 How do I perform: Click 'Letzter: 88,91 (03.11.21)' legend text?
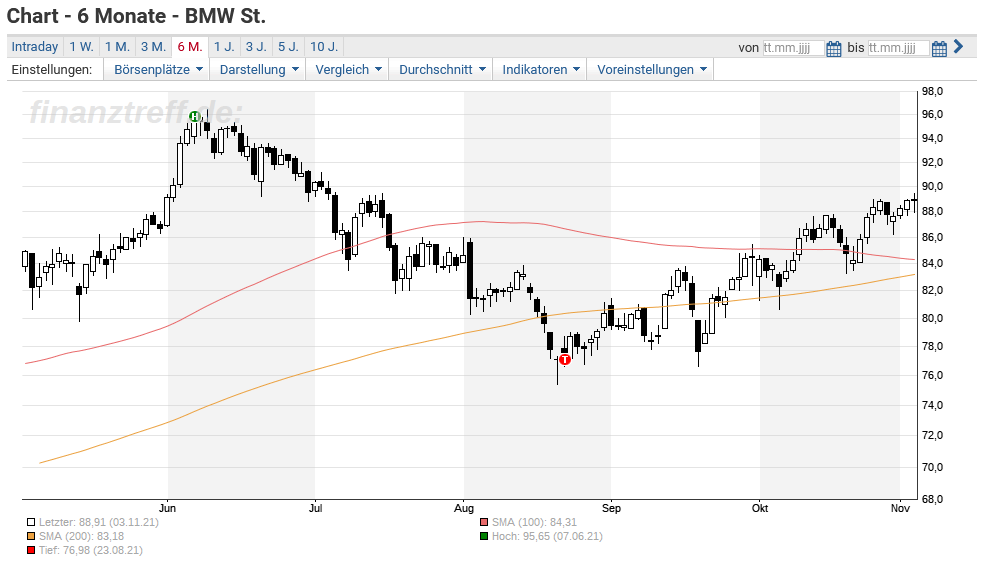tap(99, 522)
